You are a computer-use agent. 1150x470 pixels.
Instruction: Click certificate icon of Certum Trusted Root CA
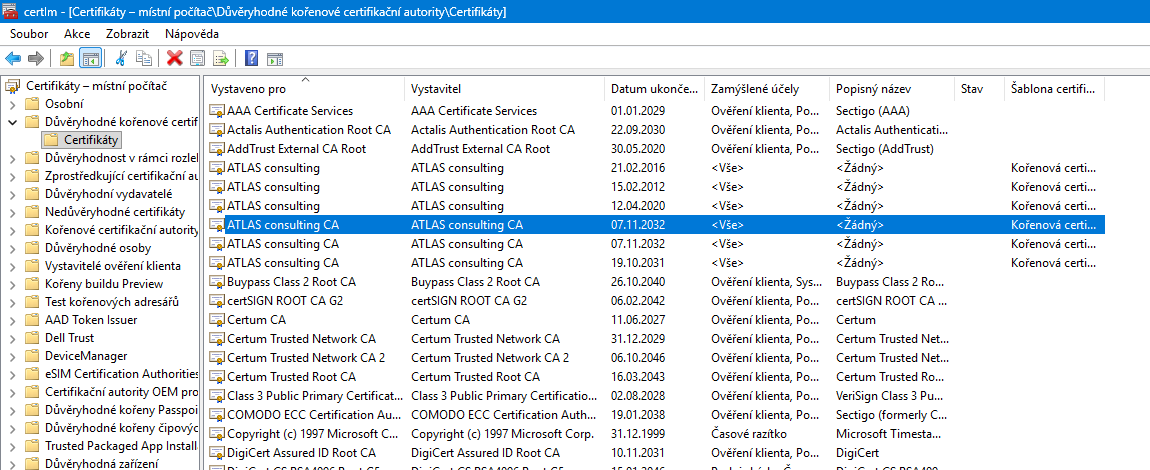(216, 377)
